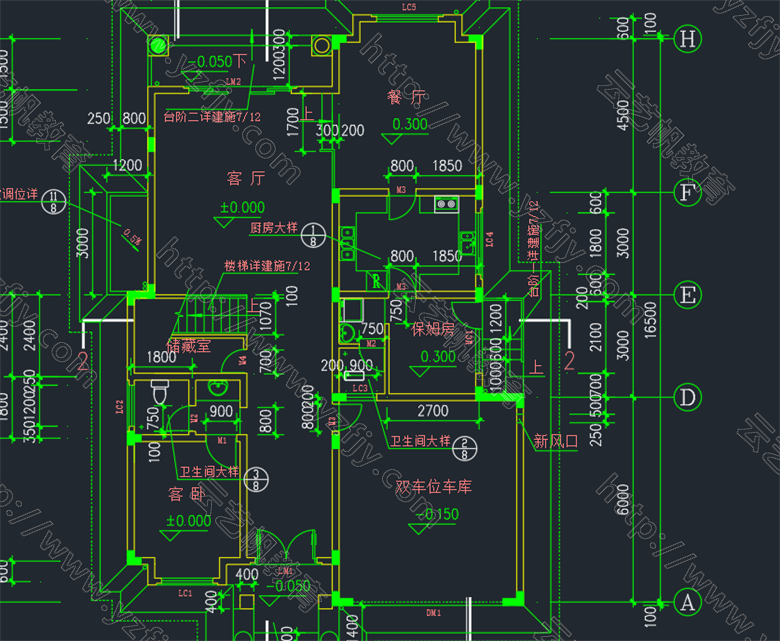Click the M1 door label near 客卧
Viewport: 780px width, 641px height.
(222, 440)
